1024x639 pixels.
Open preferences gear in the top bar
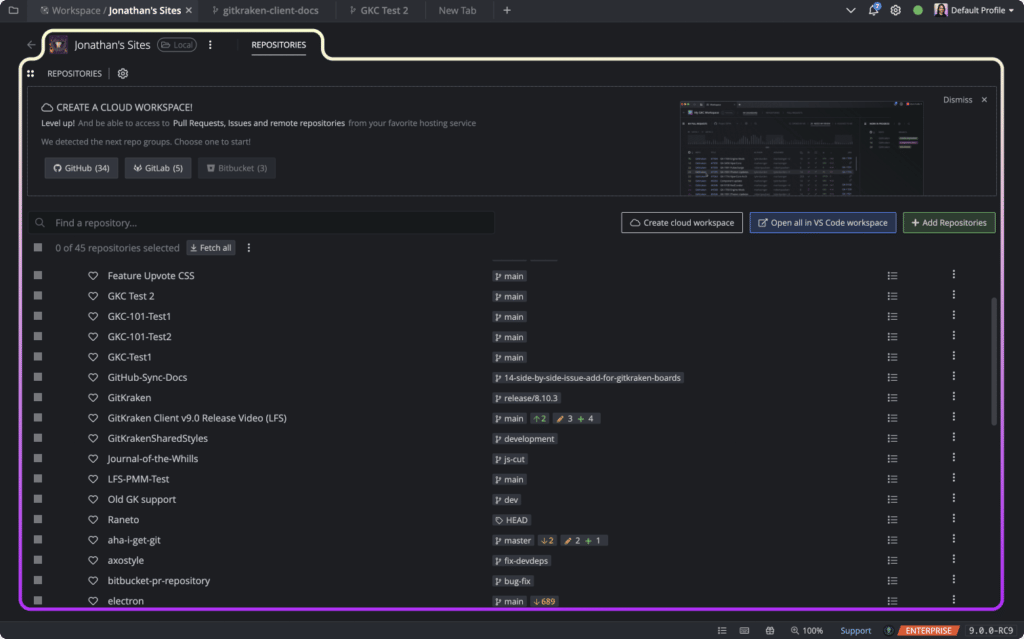pyautogui.click(x=895, y=10)
